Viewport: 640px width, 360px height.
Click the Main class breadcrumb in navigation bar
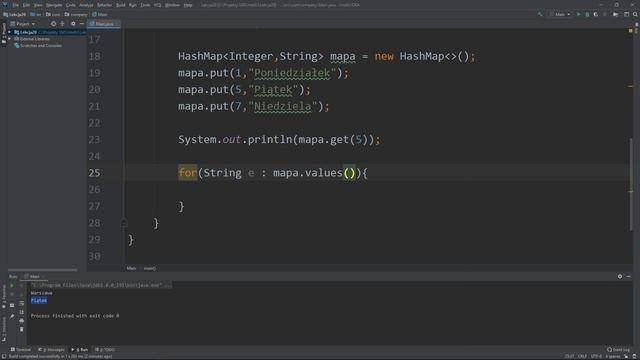pyautogui.click(x=100, y=14)
